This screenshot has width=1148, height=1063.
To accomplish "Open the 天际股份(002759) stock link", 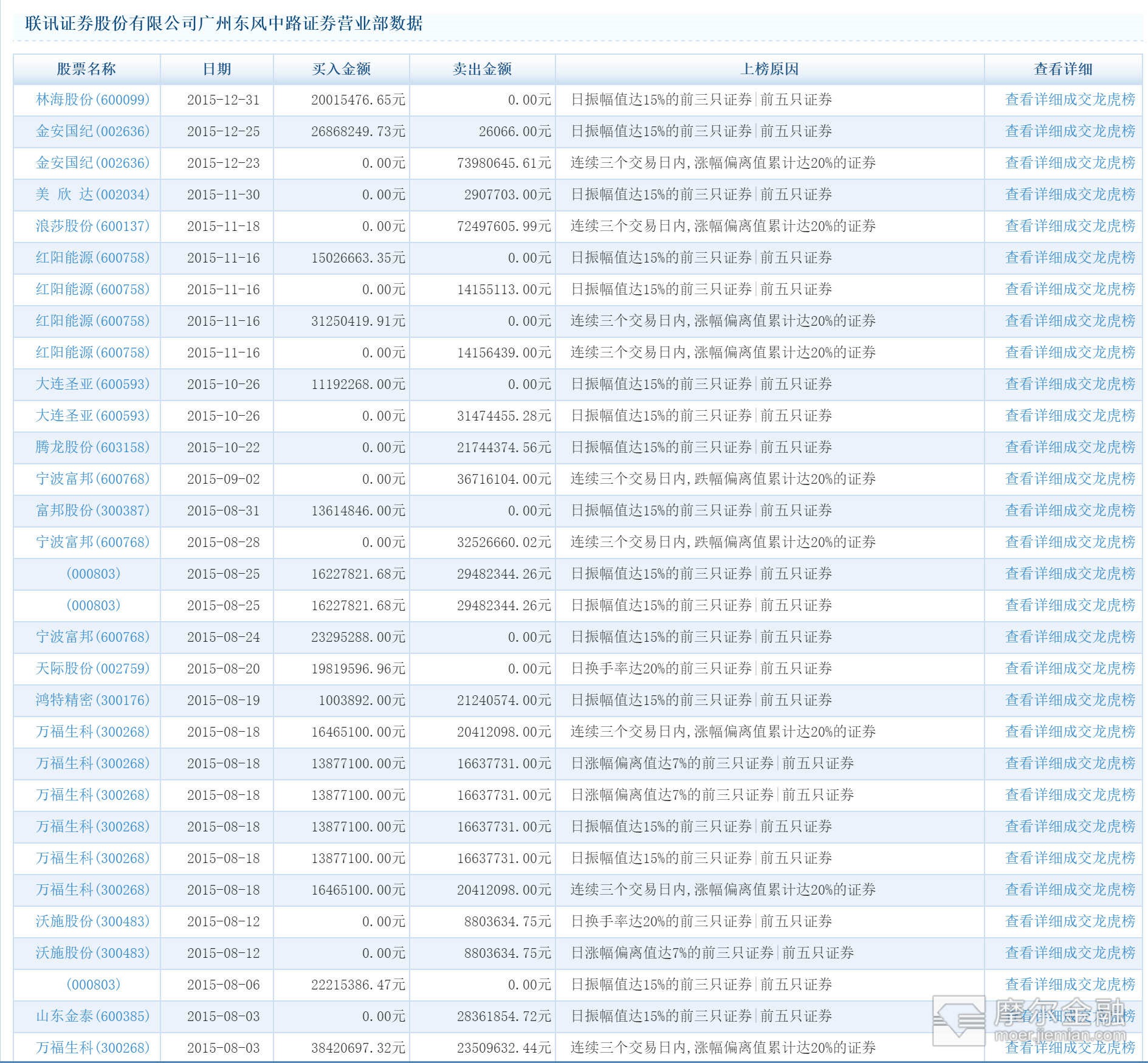I will coord(92,669).
